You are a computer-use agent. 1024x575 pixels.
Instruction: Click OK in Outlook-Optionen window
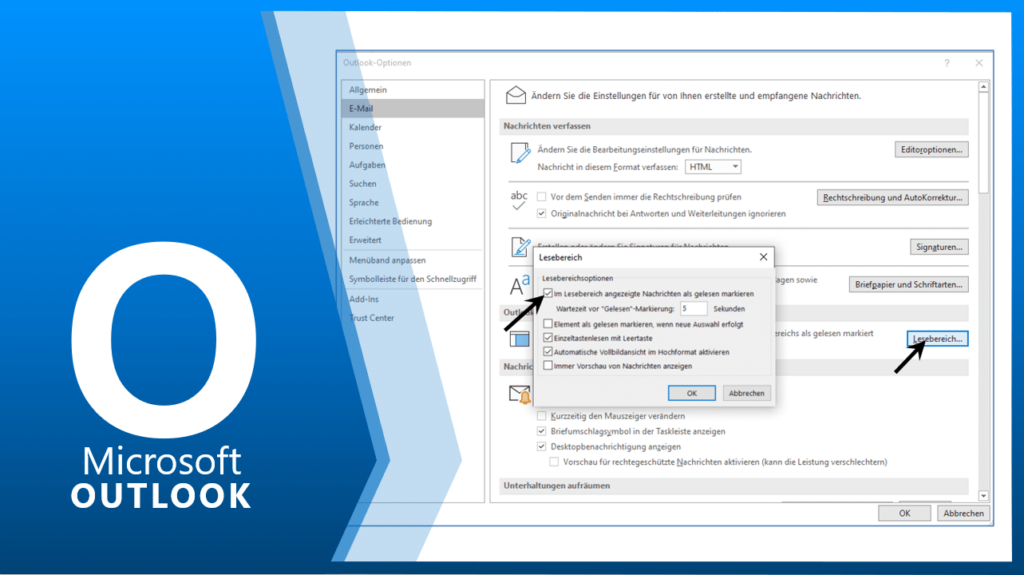click(904, 514)
